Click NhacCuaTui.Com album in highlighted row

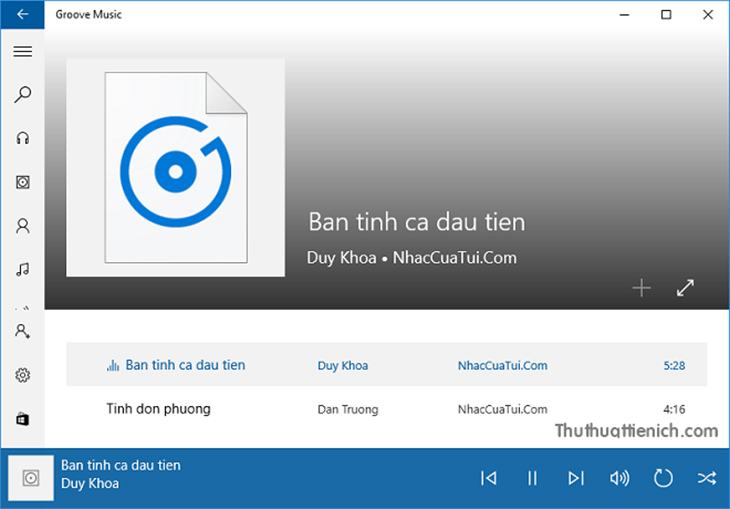tap(502, 366)
